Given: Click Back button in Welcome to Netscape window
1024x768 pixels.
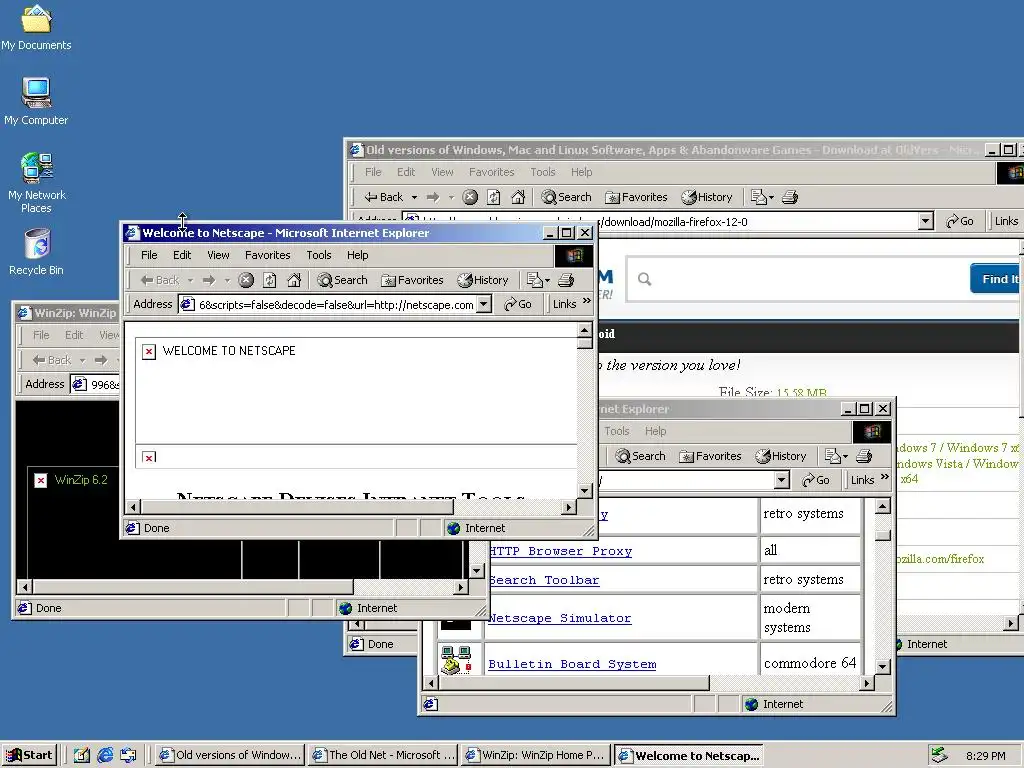Looking at the screenshot, I should click(x=159, y=280).
